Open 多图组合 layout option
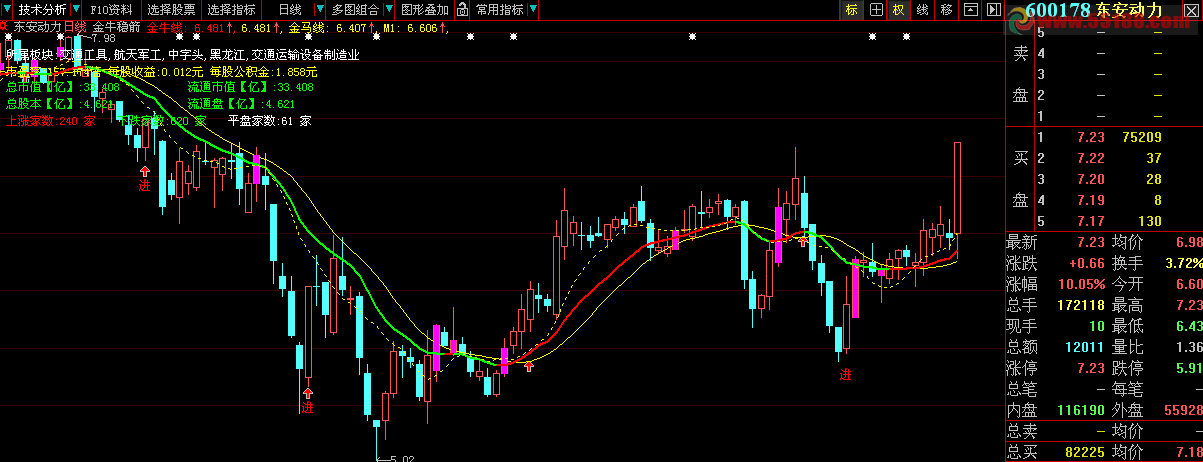This screenshot has height=462, width=1203. tap(354, 9)
